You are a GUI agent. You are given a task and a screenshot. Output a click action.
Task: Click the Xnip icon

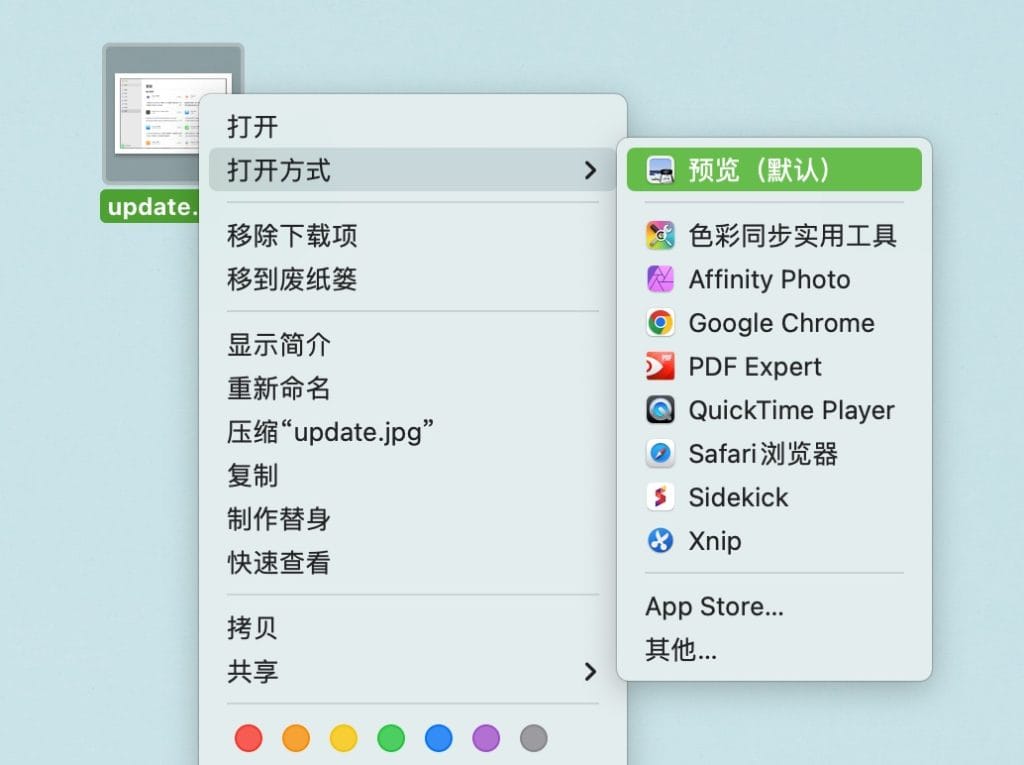point(660,541)
